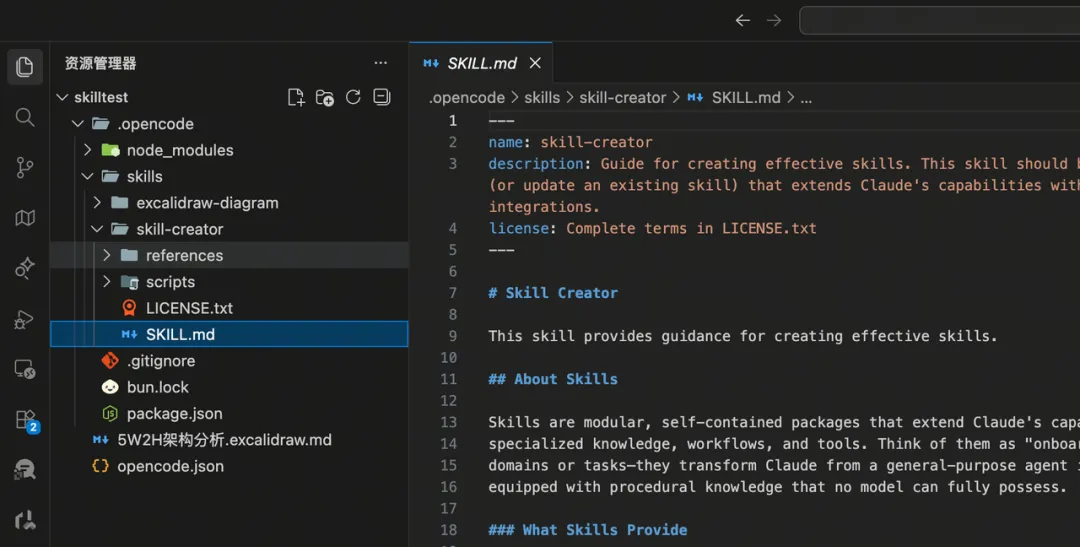Open explorer more actions ellipsis menu
The height and width of the screenshot is (547, 1080).
(380, 63)
